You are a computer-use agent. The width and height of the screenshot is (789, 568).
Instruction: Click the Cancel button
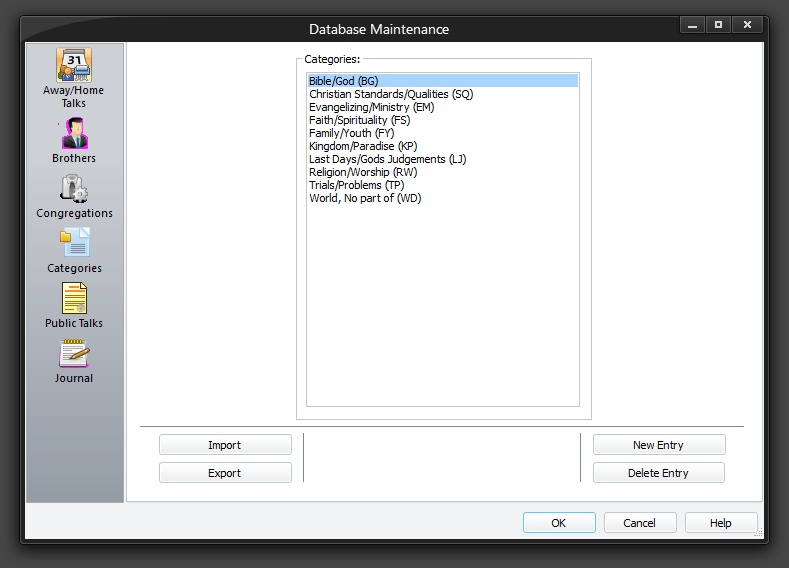pyautogui.click(x=640, y=523)
